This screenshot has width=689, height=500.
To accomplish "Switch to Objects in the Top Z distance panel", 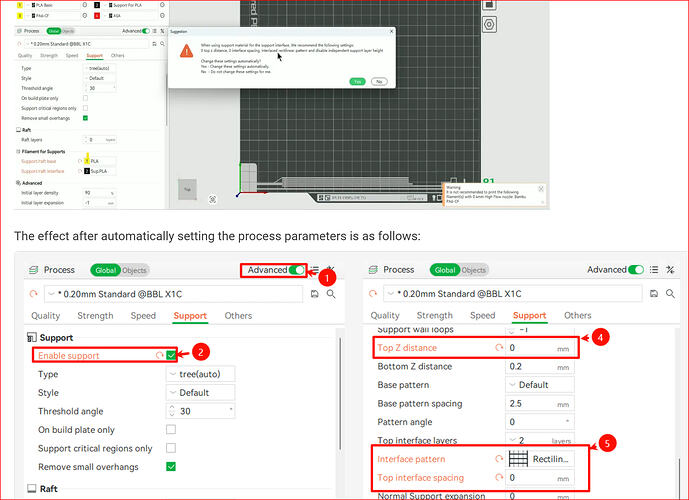I will [x=473, y=270].
